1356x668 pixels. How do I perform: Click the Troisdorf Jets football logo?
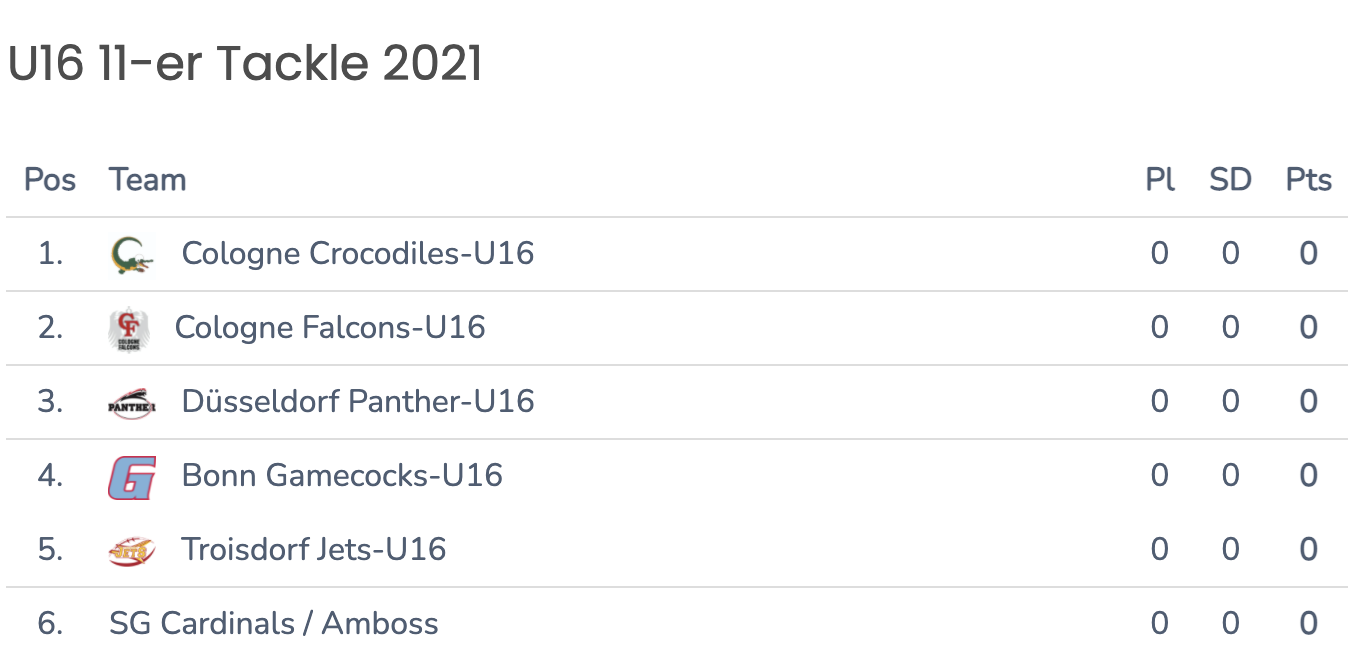132,551
